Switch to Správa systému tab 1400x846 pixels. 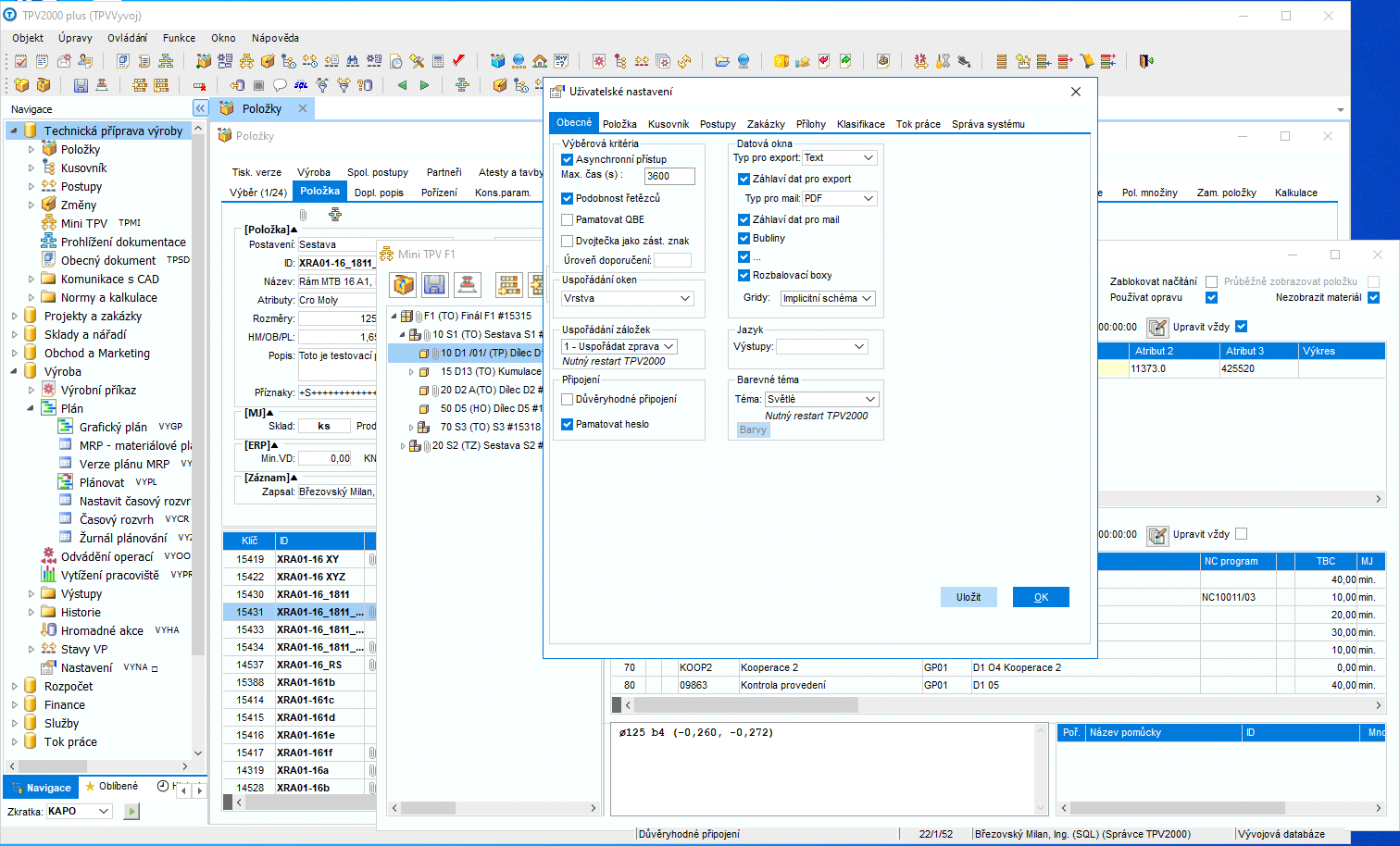click(988, 124)
